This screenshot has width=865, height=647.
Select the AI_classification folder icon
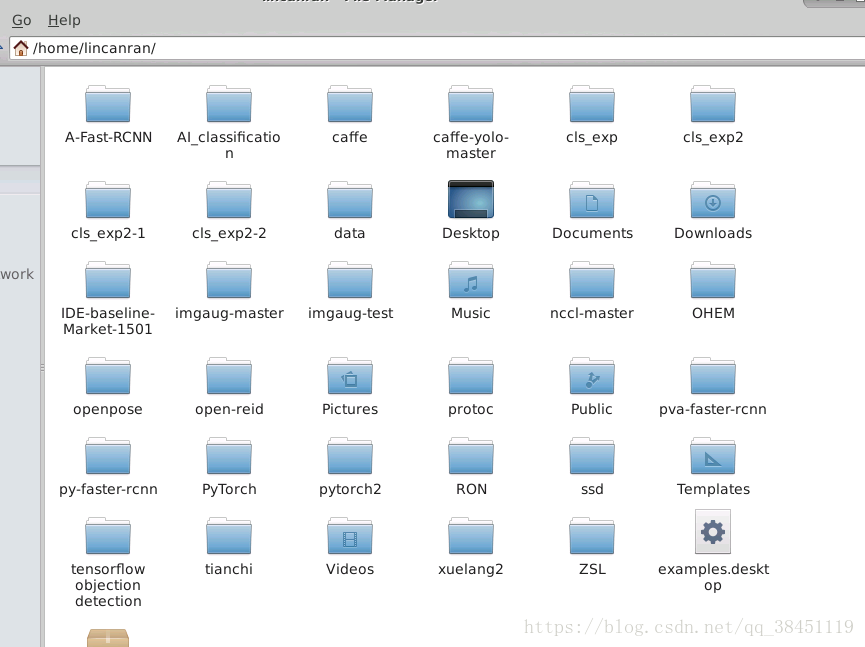(229, 104)
